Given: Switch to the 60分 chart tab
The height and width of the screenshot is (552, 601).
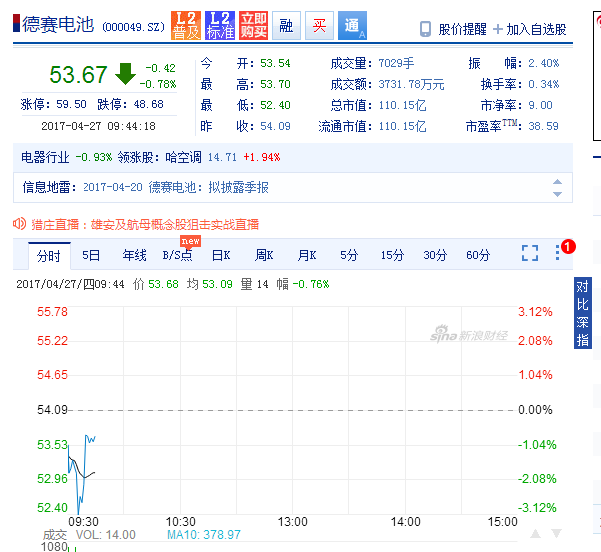Looking at the screenshot, I should coord(478,255).
